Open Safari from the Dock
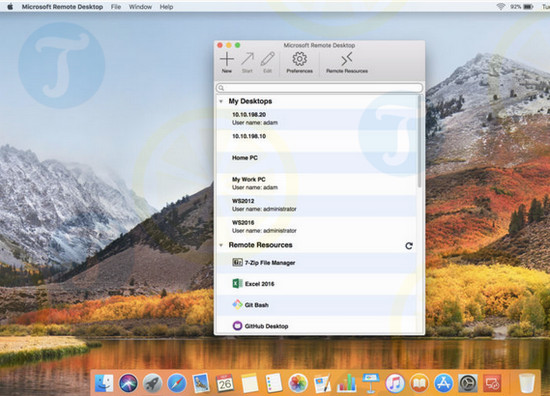Image resolution: width=550 pixels, height=396 pixels. [176, 383]
